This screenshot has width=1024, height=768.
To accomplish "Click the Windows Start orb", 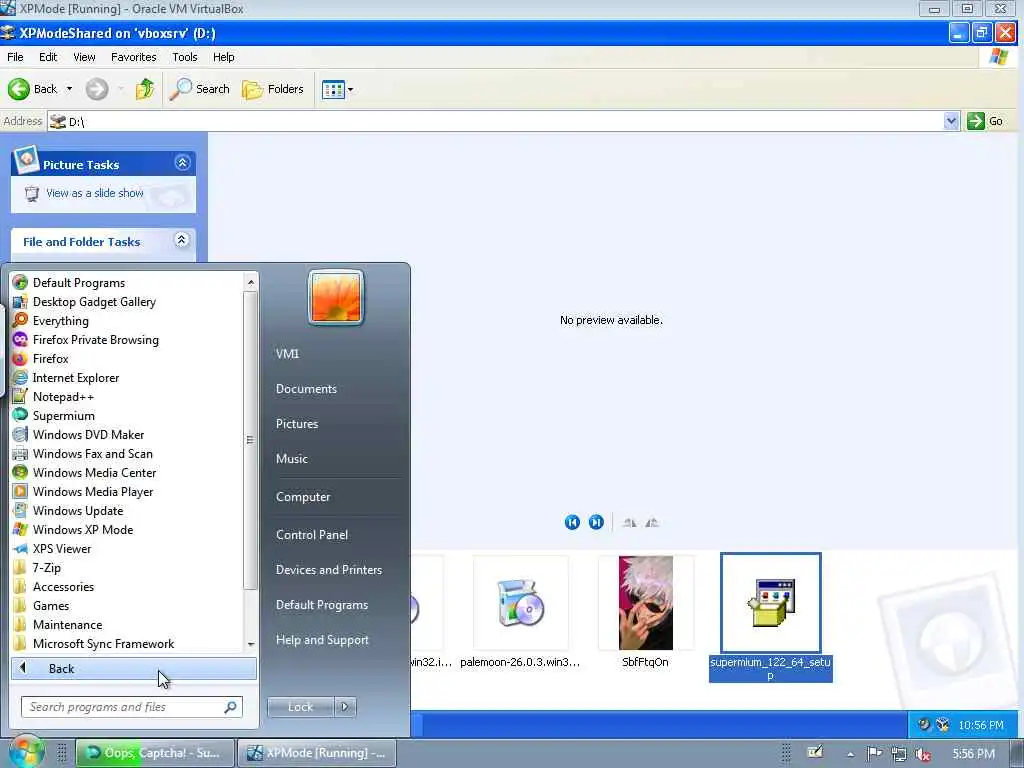I will [26, 752].
